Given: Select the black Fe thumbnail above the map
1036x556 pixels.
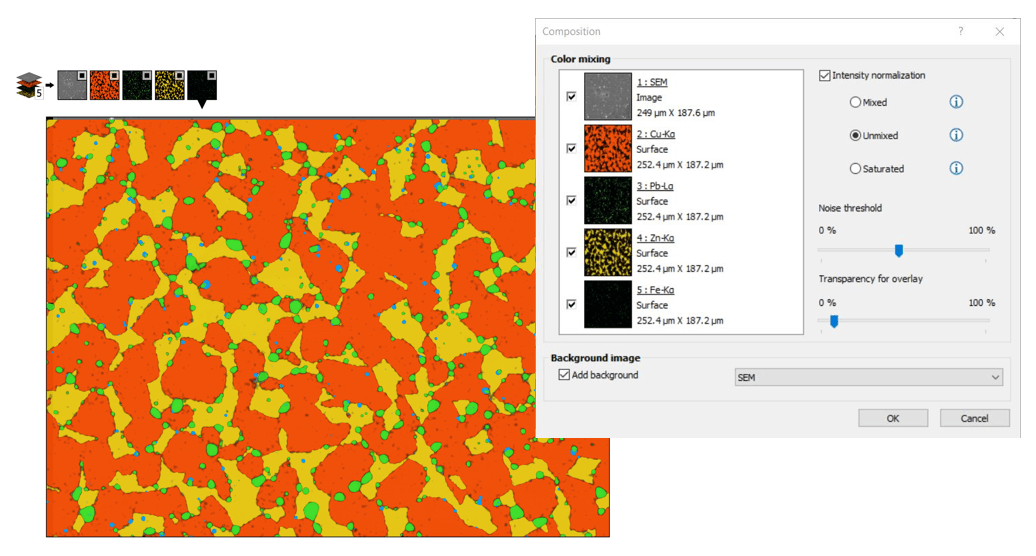Looking at the screenshot, I should [202, 85].
